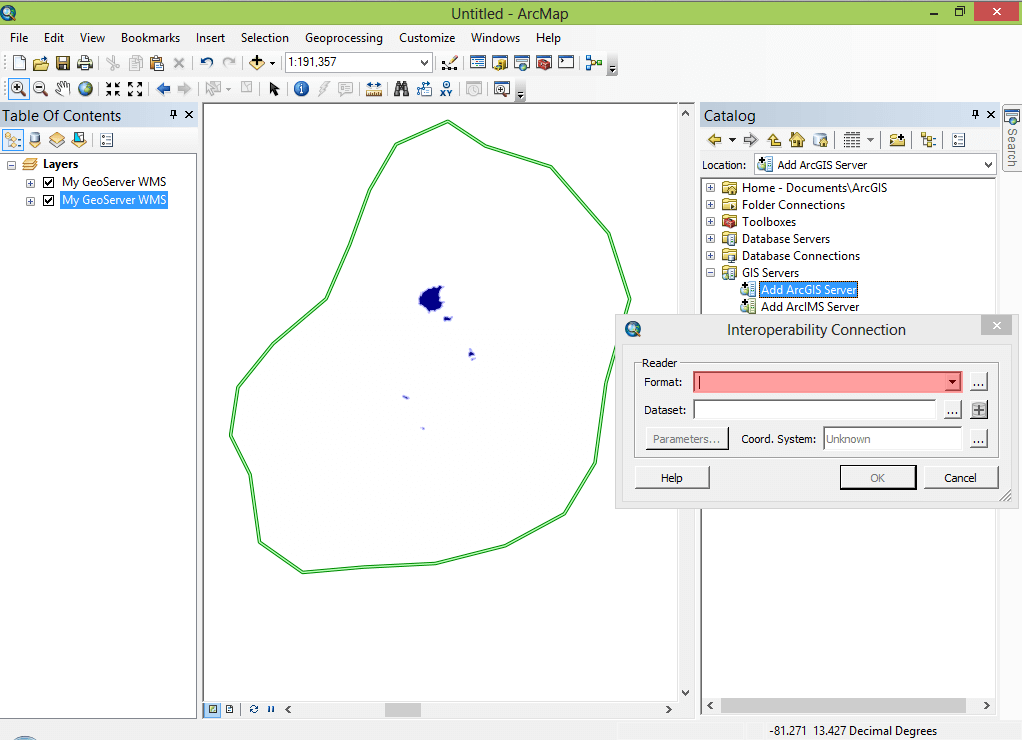Open the ModelBuilder window icon
Image resolution: width=1022 pixels, height=740 pixels.
pos(593,63)
